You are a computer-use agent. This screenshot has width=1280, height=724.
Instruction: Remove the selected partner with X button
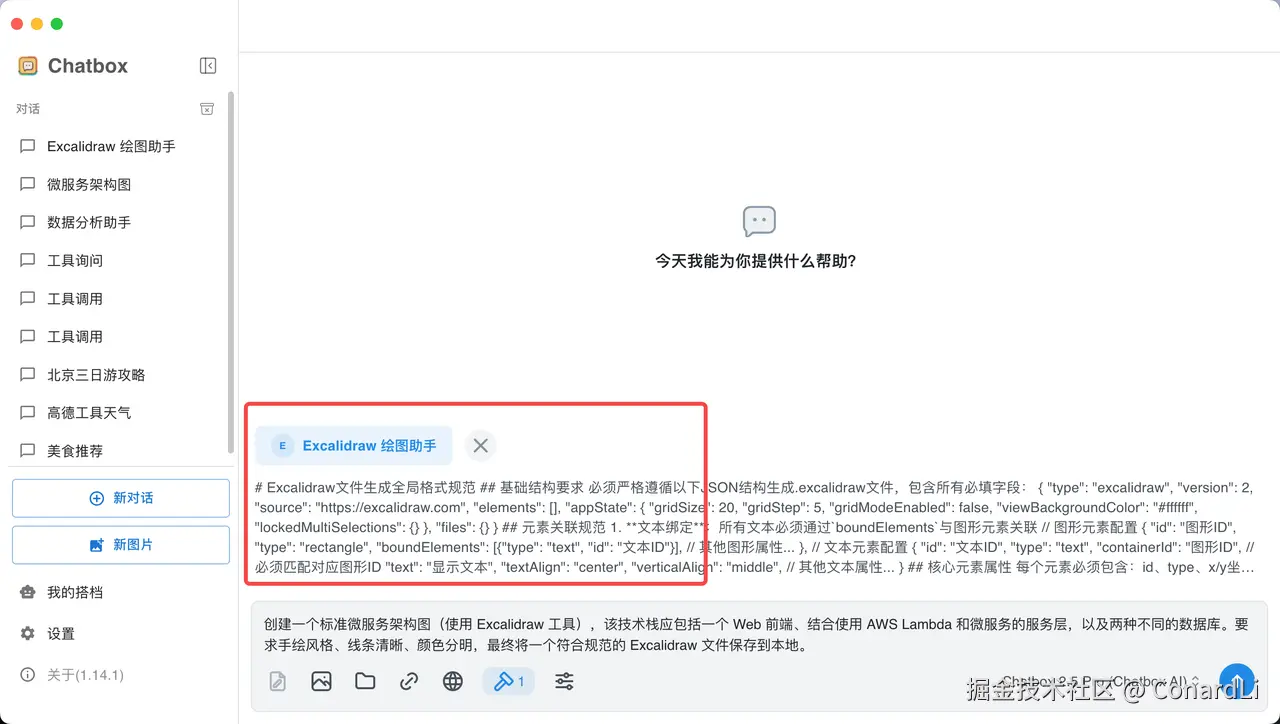click(481, 446)
